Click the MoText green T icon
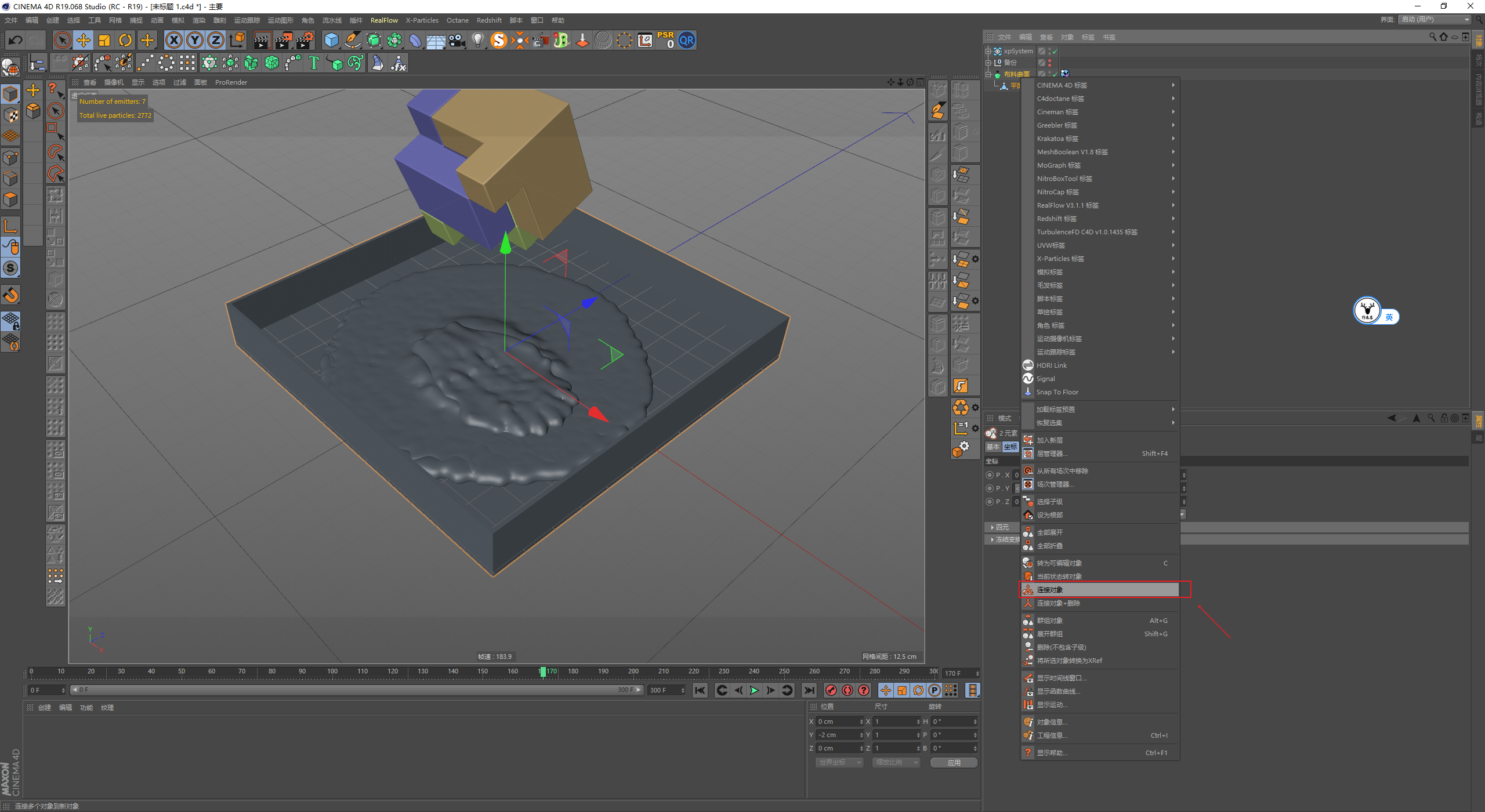Screen dimensions: 1485x812 [x=314, y=63]
